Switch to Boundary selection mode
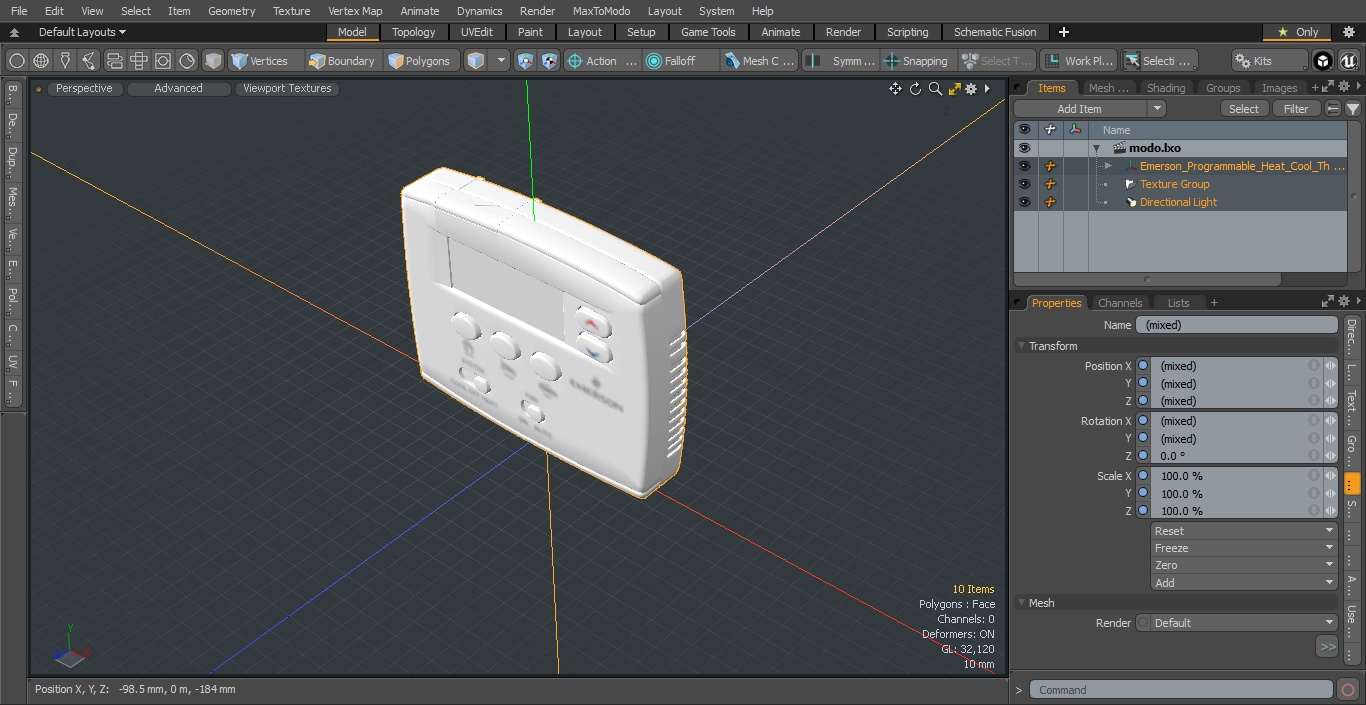Image resolution: width=1366 pixels, height=705 pixels. click(343, 61)
